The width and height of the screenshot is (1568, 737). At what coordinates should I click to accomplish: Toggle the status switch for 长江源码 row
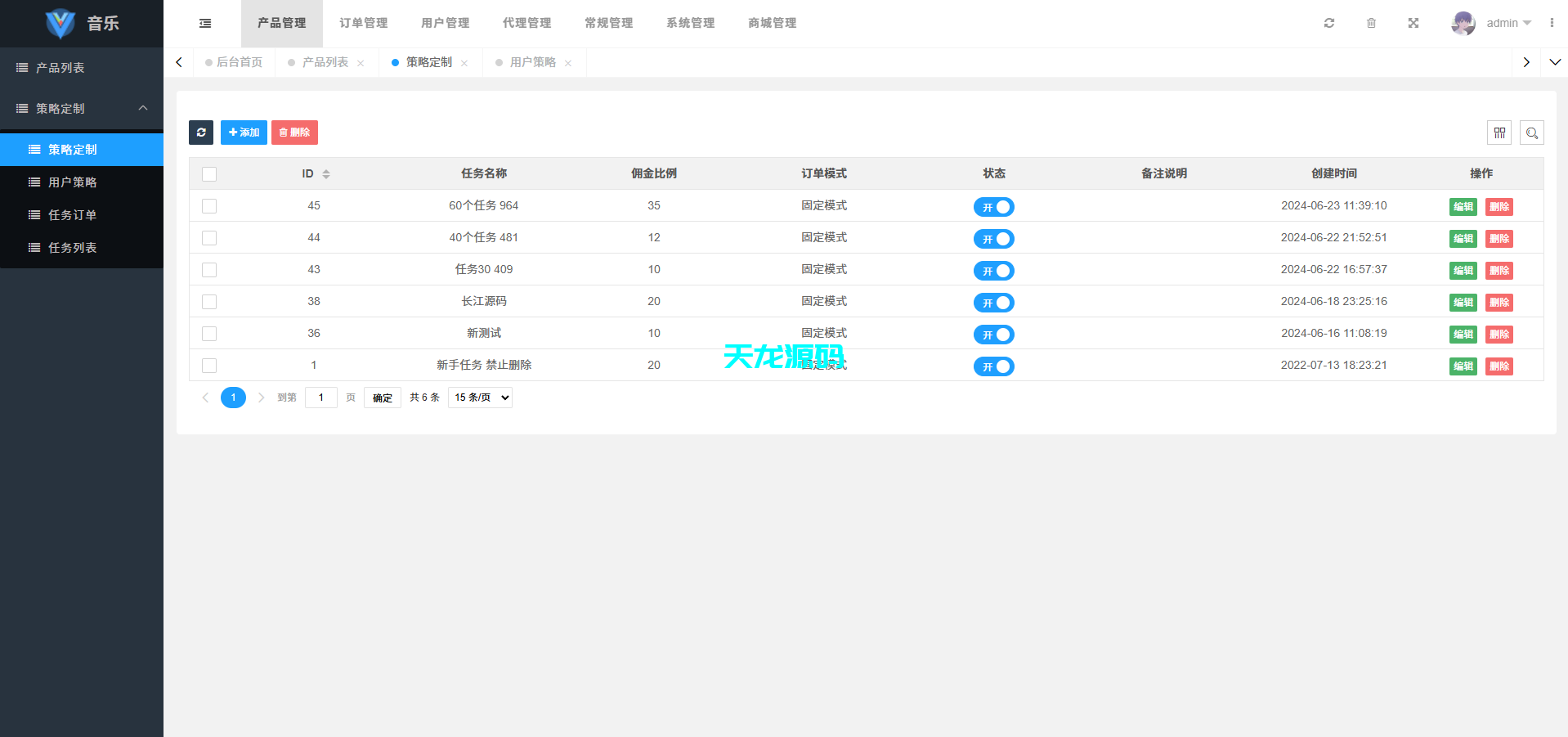pos(993,302)
